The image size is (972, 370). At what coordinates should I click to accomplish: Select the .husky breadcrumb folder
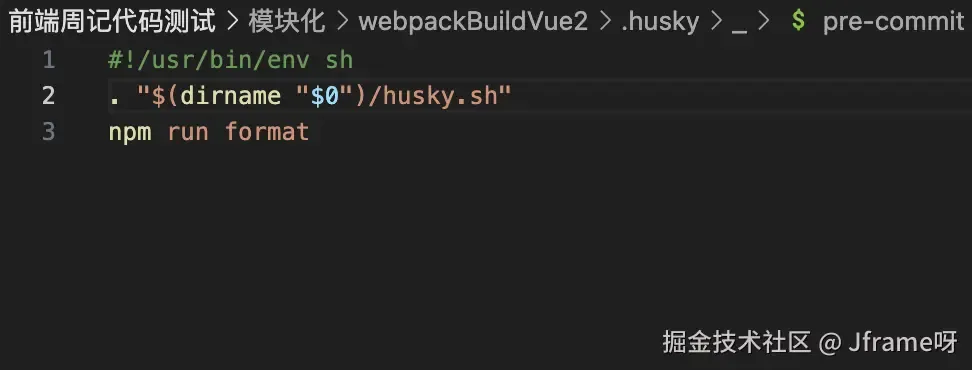click(x=660, y=22)
